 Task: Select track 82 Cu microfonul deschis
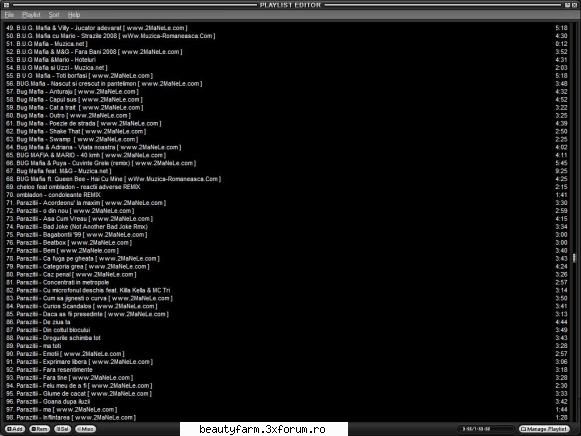coord(286,290)
